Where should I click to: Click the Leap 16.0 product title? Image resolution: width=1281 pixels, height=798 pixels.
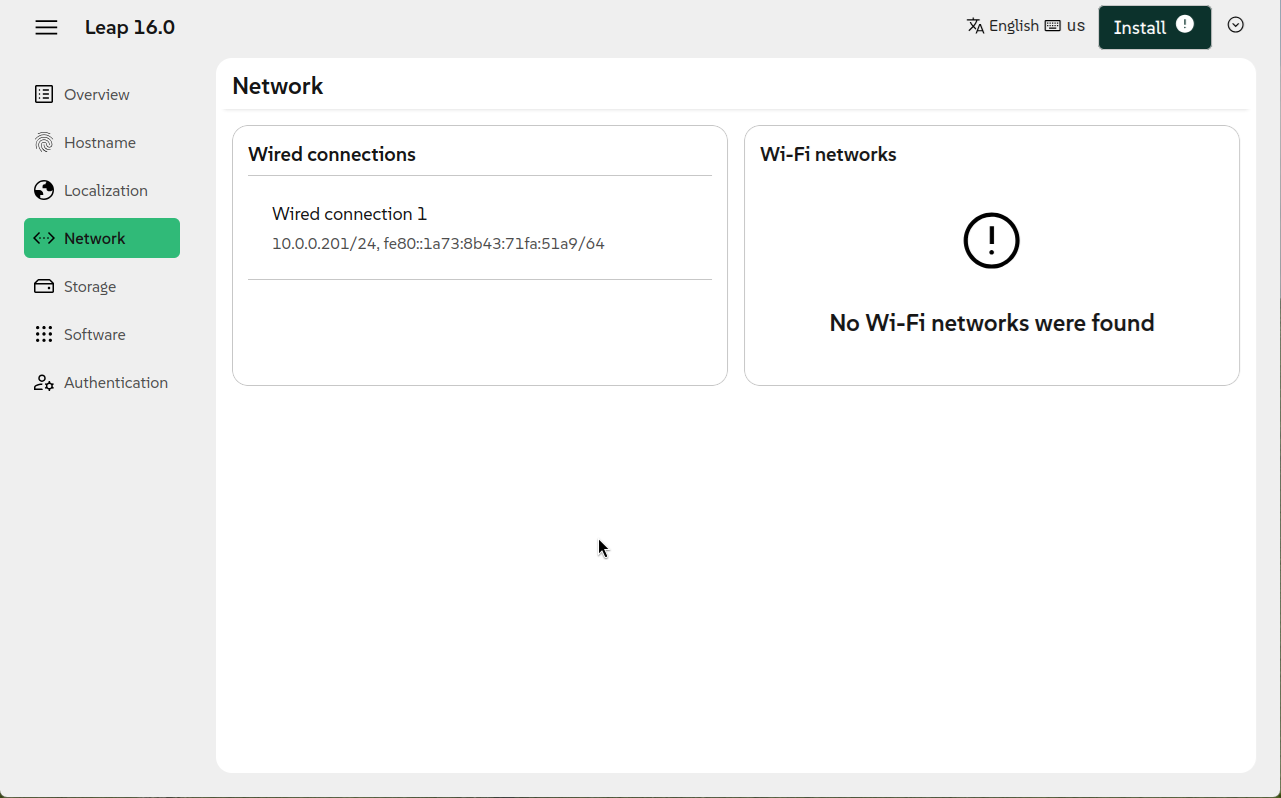pyautogui.click(x=130, y=27)
